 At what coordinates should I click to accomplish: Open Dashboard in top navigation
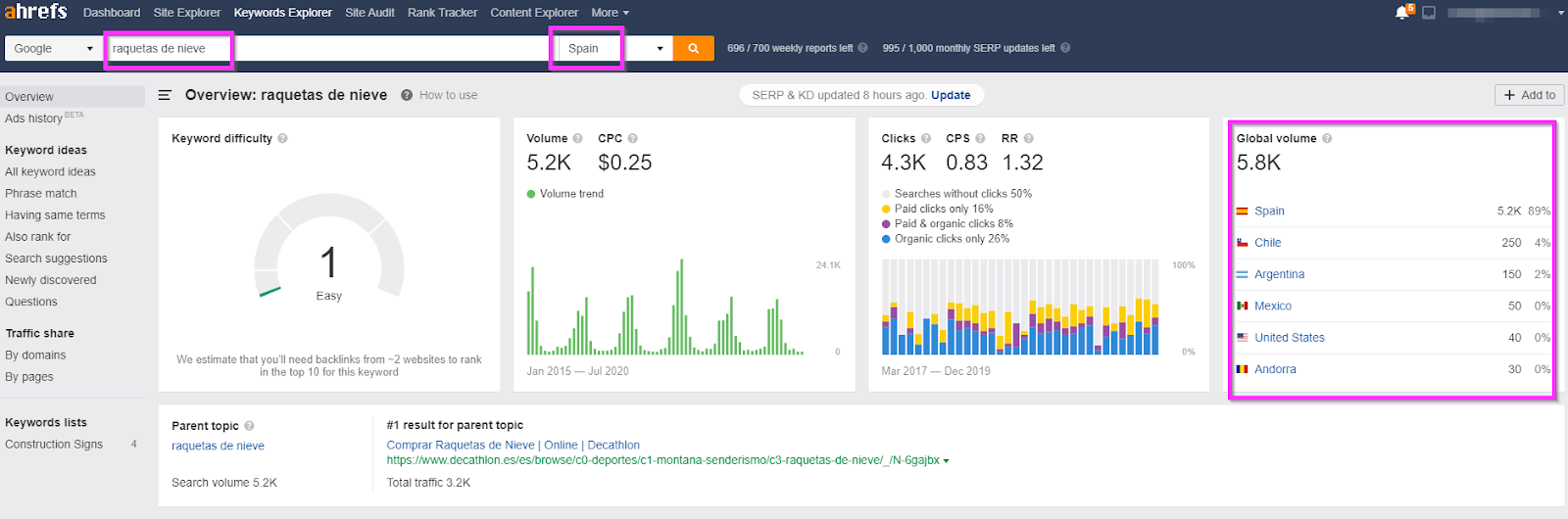pos(112,13)
